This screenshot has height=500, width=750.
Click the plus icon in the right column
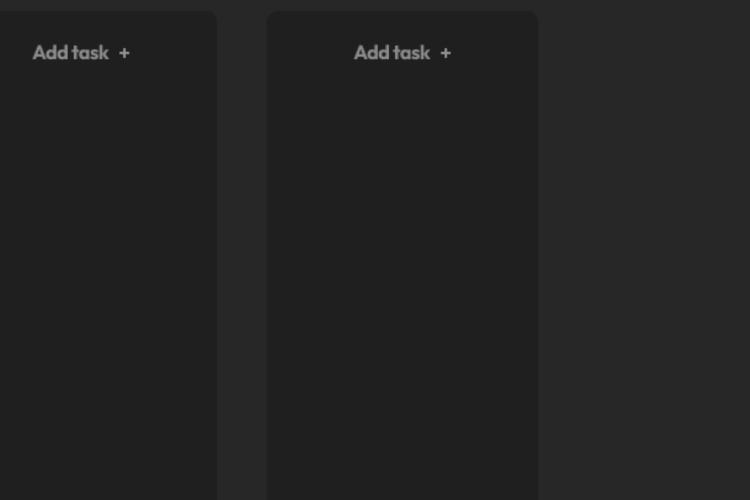(446, 53)
